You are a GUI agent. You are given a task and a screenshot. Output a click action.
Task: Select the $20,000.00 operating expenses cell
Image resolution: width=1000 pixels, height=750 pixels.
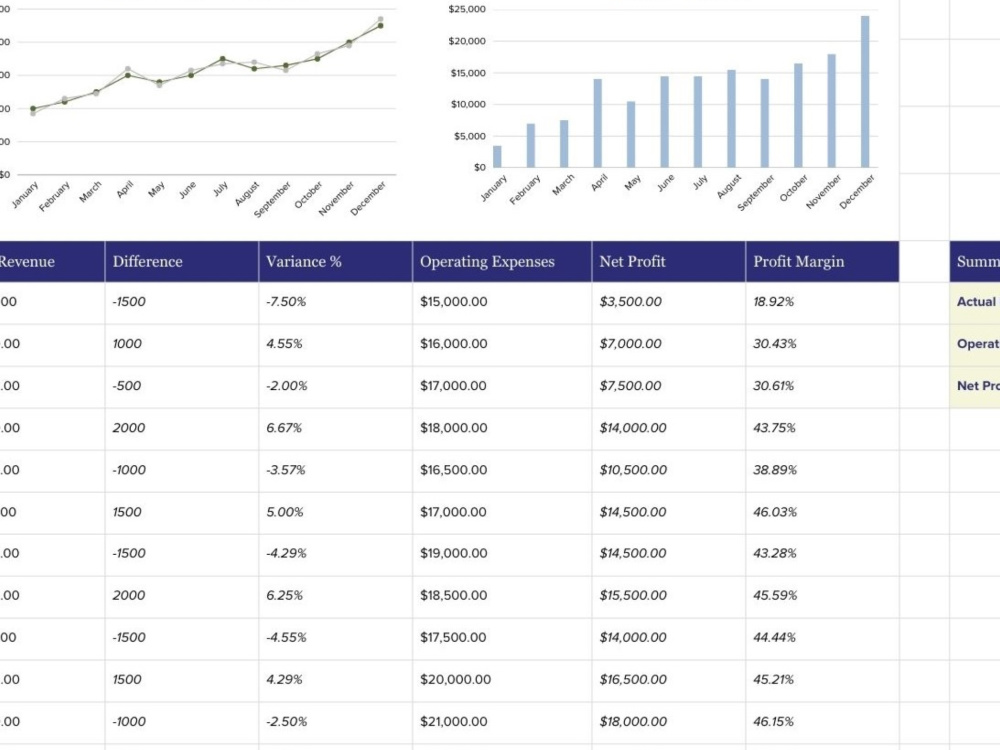(x=502, y=680)
